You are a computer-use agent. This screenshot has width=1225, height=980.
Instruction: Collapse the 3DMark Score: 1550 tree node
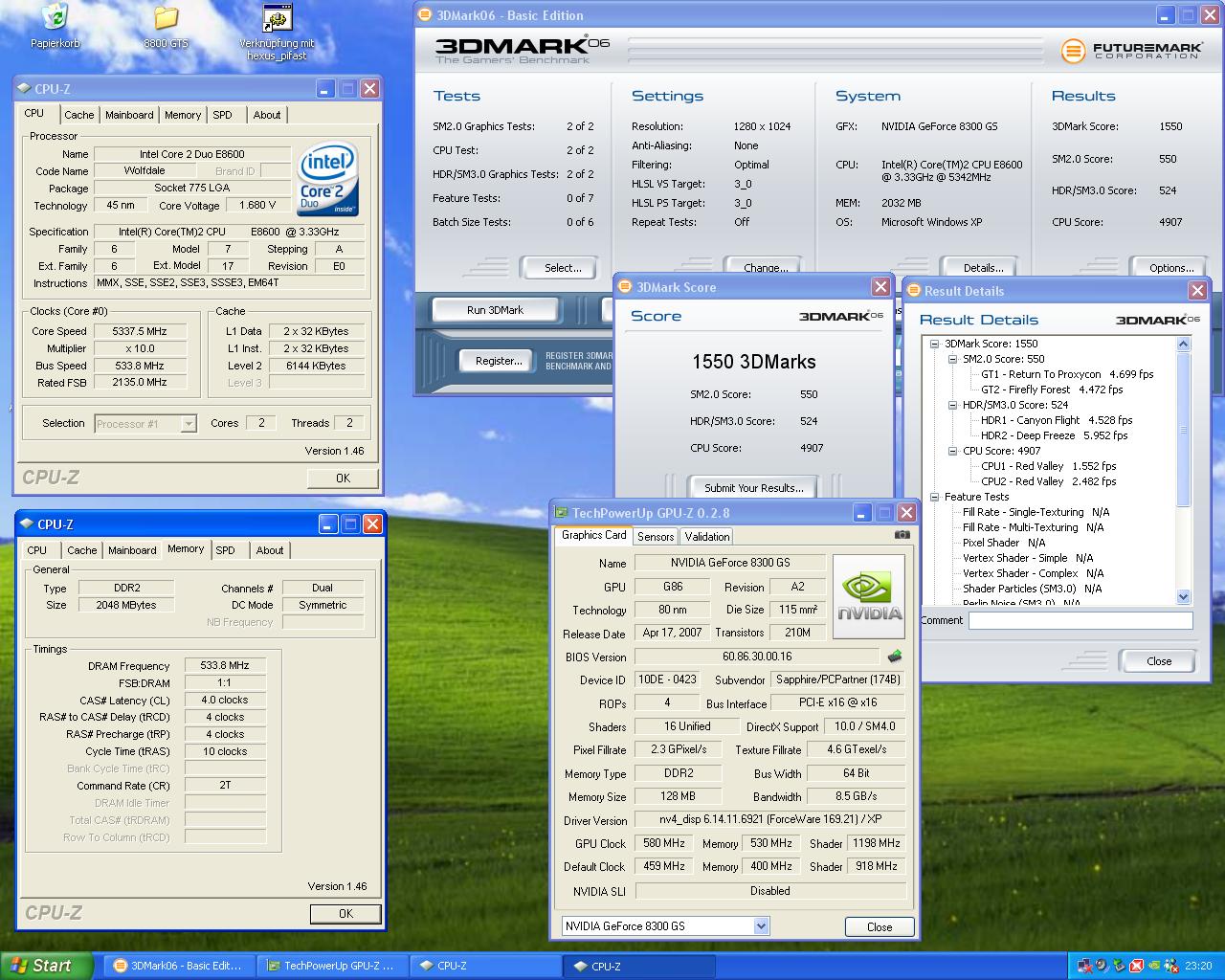click(935, 344)
